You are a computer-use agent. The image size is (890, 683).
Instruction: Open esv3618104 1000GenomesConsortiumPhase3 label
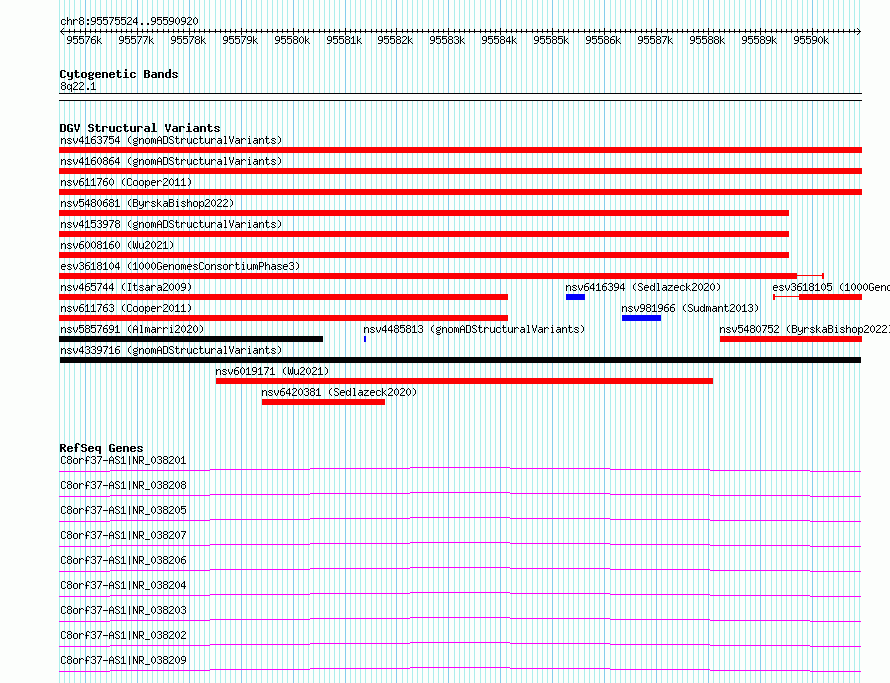(180, 266)
